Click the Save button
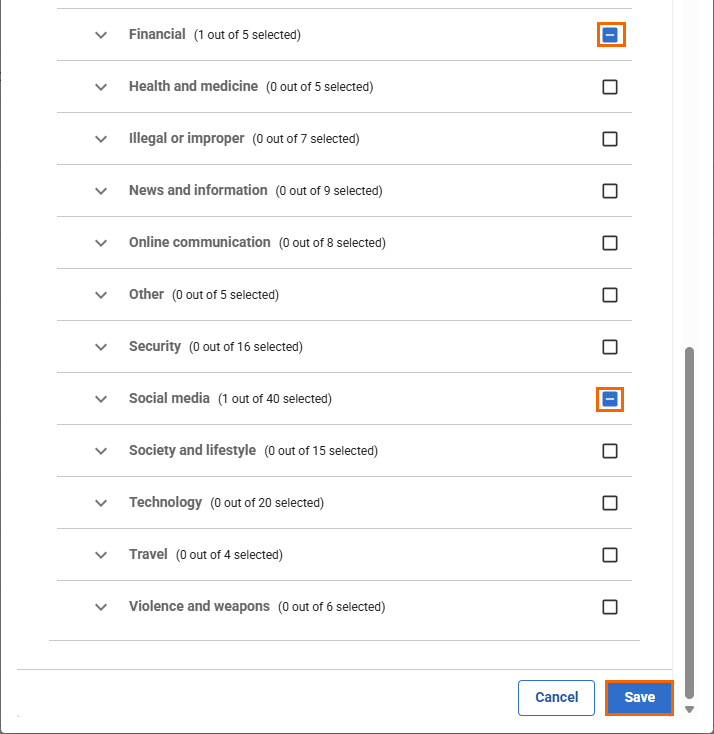Screen dimensions: 714x734 [x=639, y=698]
